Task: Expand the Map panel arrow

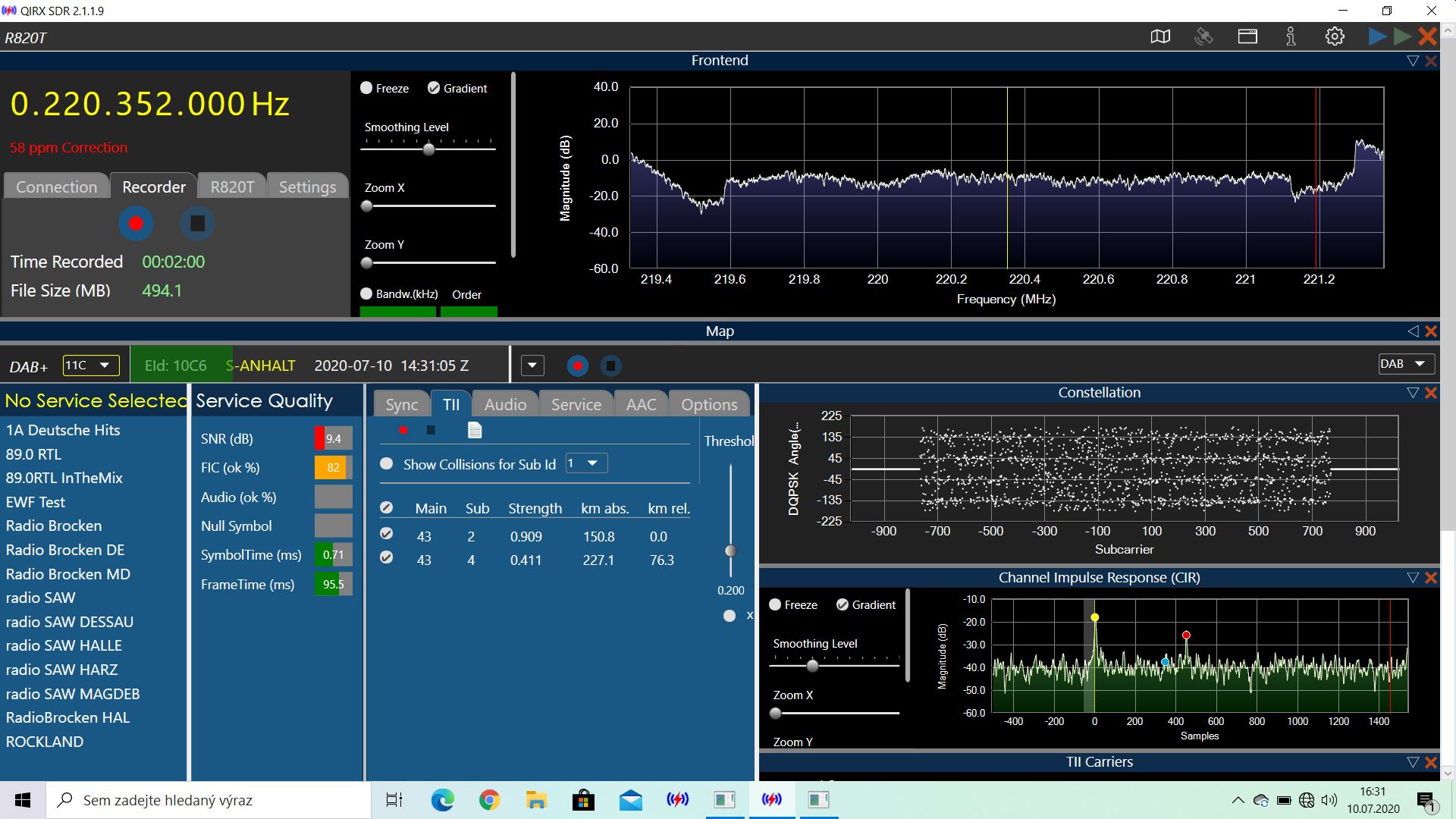Action: [x=1413, y=331]
